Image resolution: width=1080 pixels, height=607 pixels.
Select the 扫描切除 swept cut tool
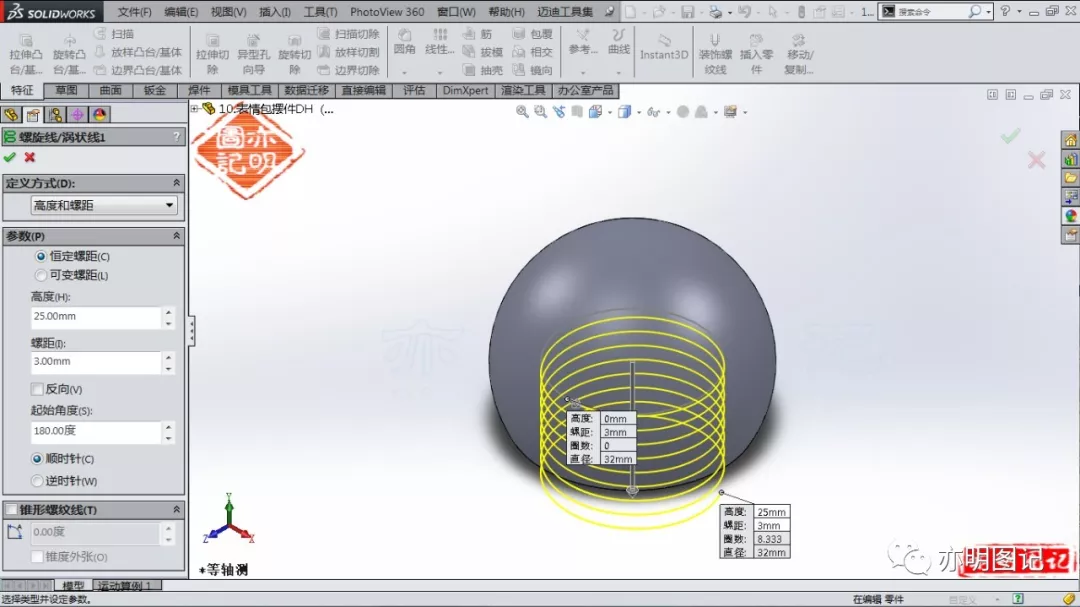click(349, 34)
